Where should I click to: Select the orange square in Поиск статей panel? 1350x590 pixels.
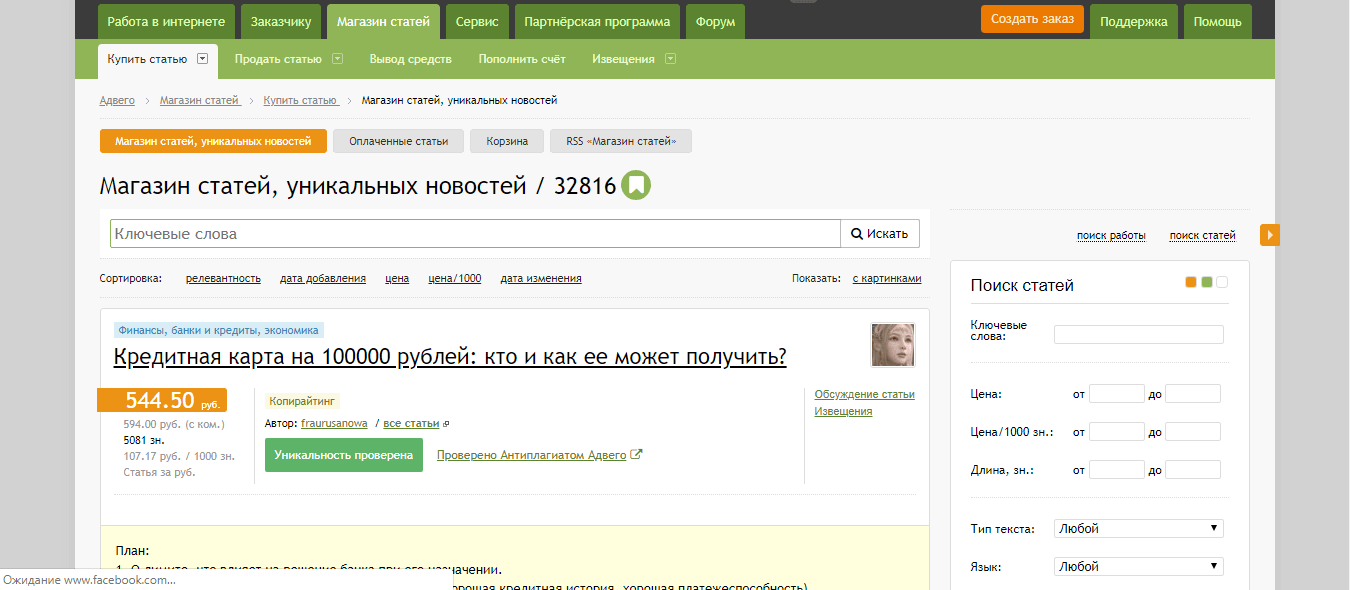pyautogui.click(x=1190, y=283)
